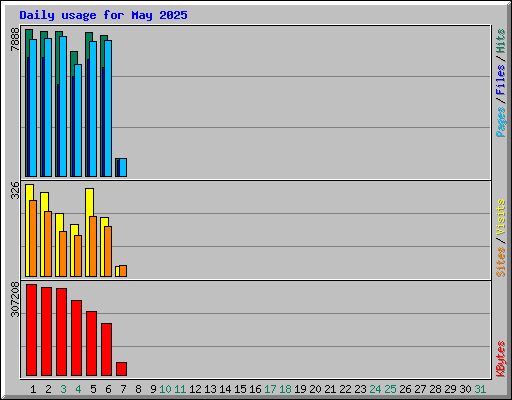Click the 7888 y-axis label

coord(15,39)
